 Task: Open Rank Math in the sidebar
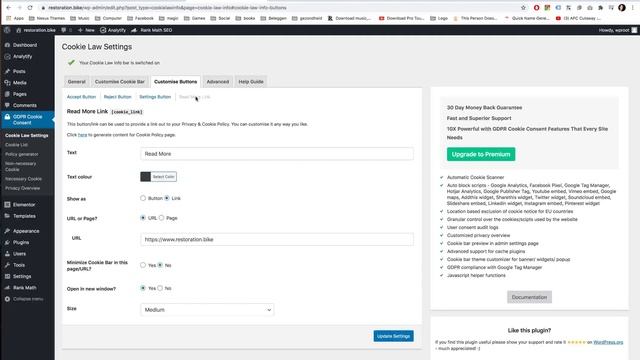pyautogui.click(x=24, y=288)
